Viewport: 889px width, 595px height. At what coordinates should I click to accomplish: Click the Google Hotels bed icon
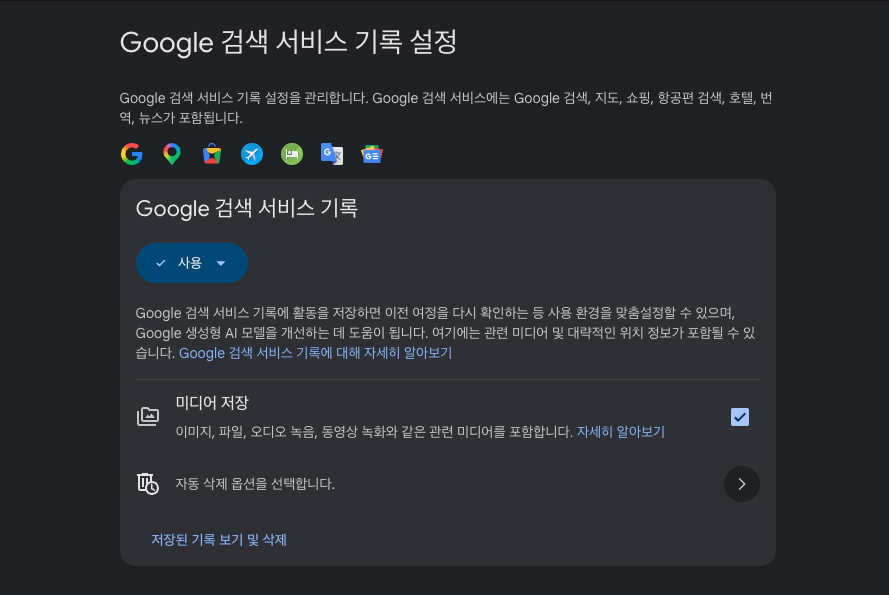(x=292, y=154)
